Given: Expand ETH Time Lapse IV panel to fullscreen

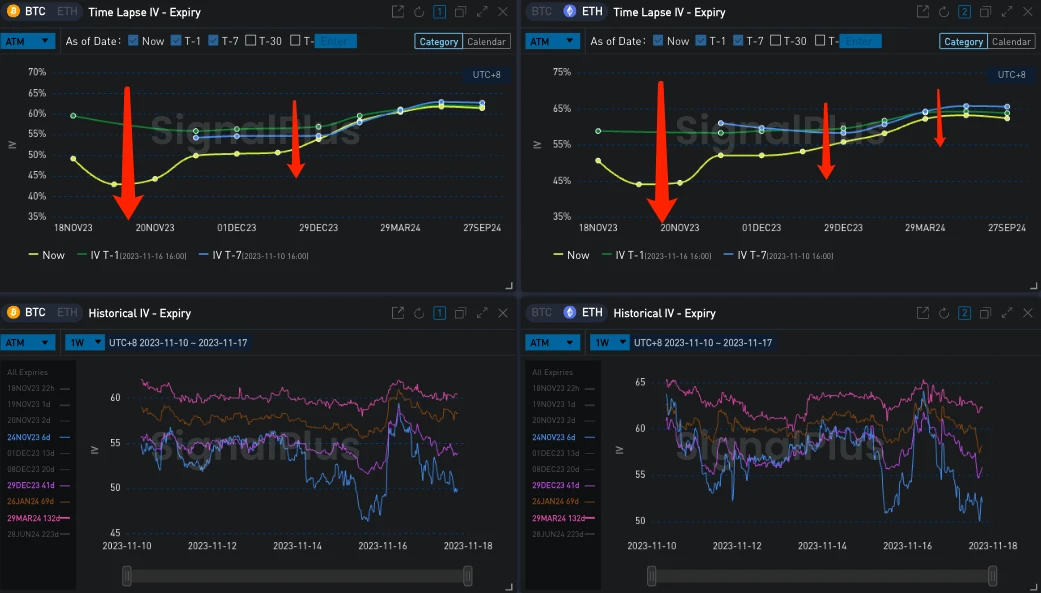Looking at the screenshot, I should tap(1008, 12).
